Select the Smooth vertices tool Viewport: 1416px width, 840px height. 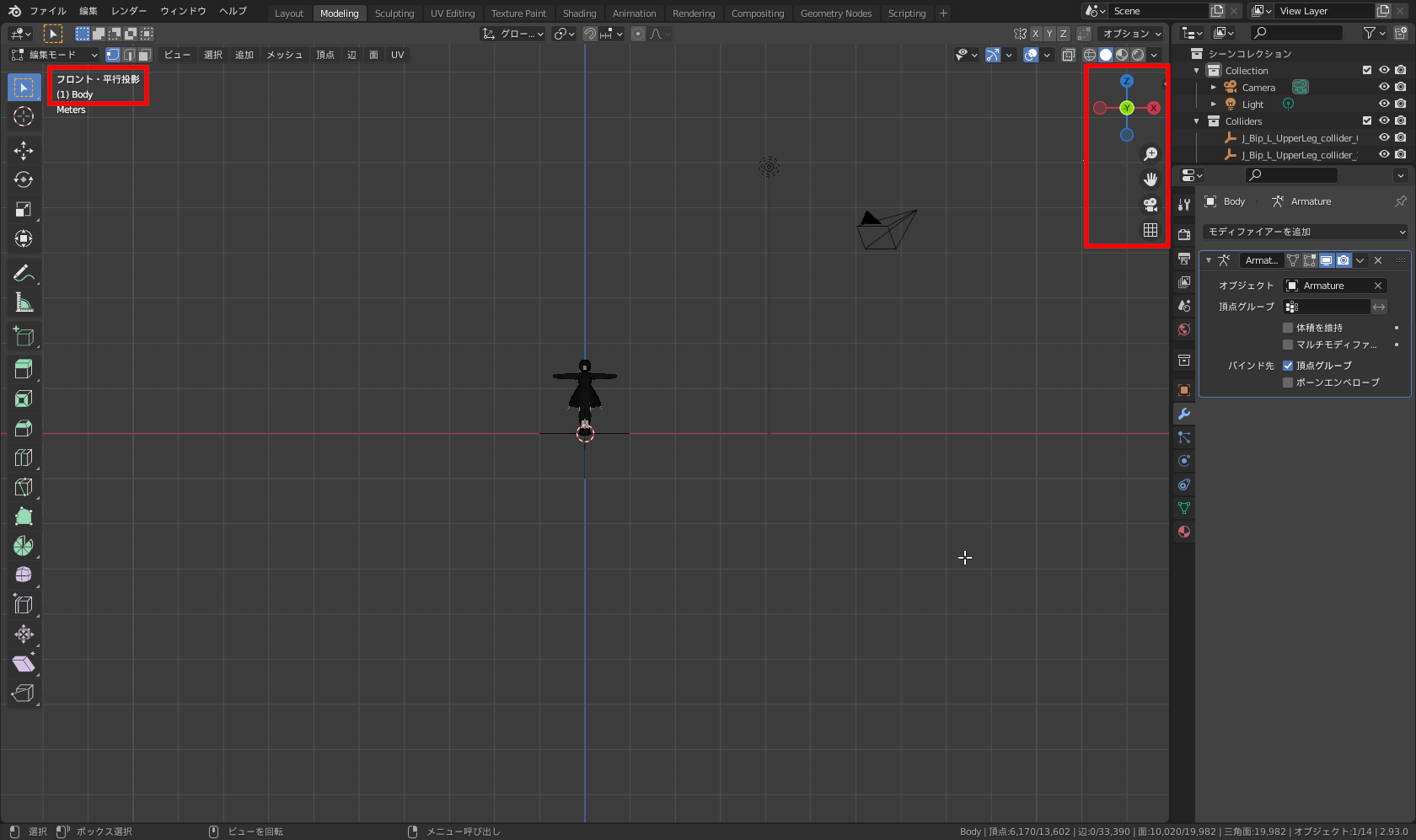point(24,575)
